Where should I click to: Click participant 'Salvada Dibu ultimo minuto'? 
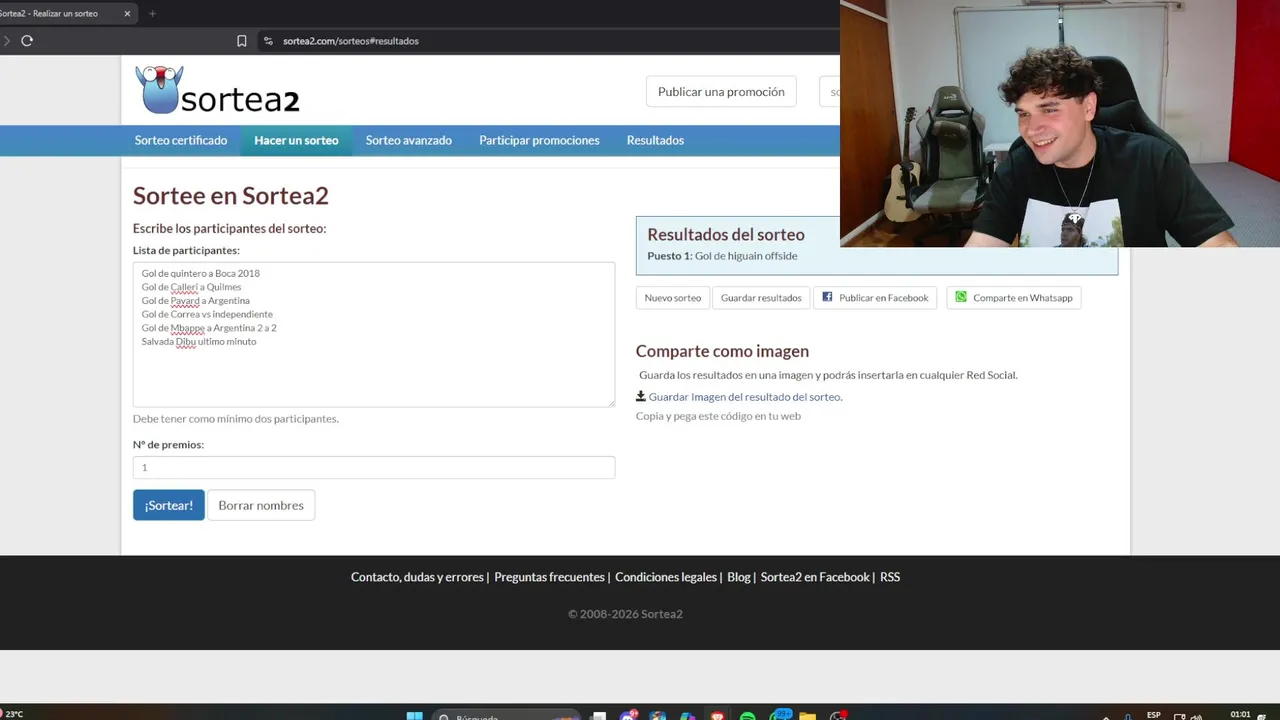(x=199, y=341)
